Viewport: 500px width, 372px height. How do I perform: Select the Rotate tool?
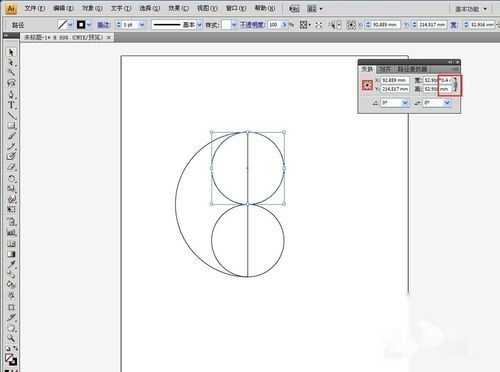[x=11, y=178]
